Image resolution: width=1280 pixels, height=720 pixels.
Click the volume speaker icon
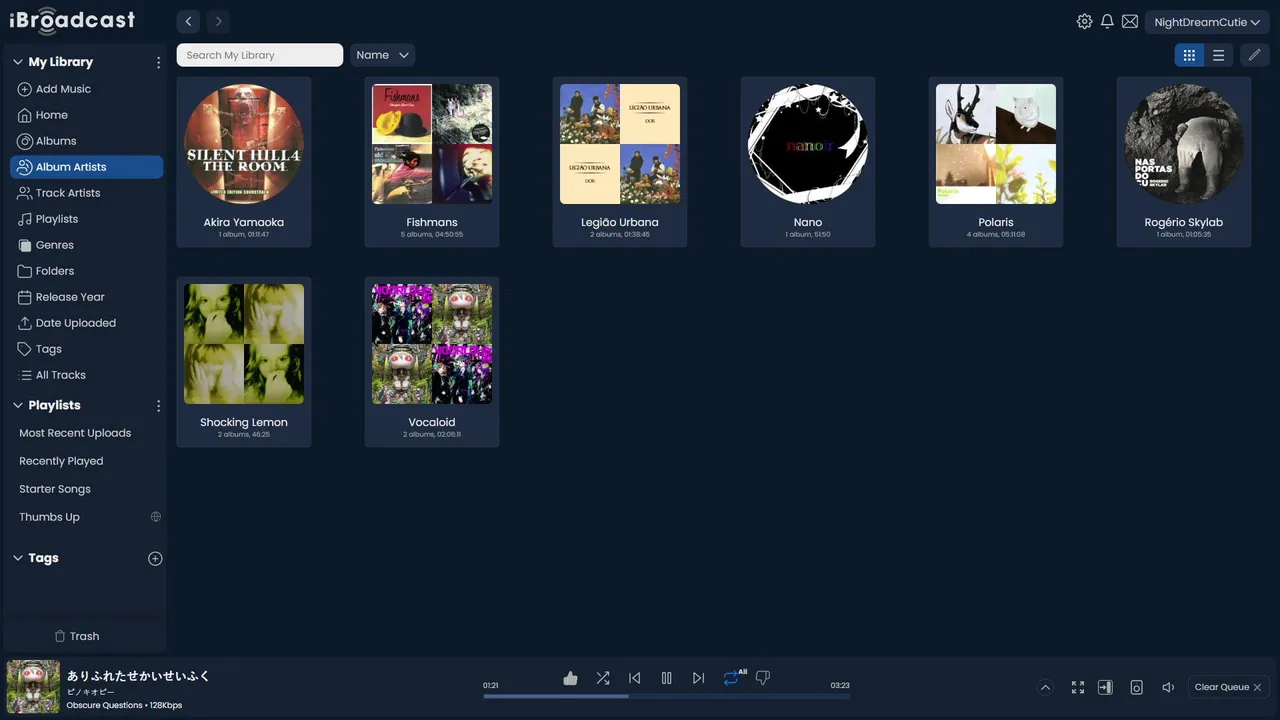pyautogui.click(x=1167, y=687)
